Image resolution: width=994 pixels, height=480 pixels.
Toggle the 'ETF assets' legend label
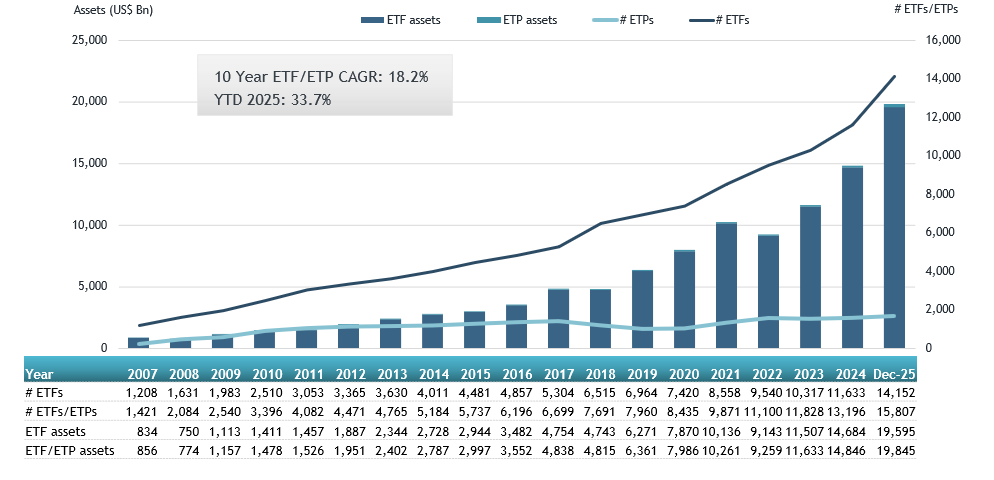pyautogui.click(x=415, y=20)
